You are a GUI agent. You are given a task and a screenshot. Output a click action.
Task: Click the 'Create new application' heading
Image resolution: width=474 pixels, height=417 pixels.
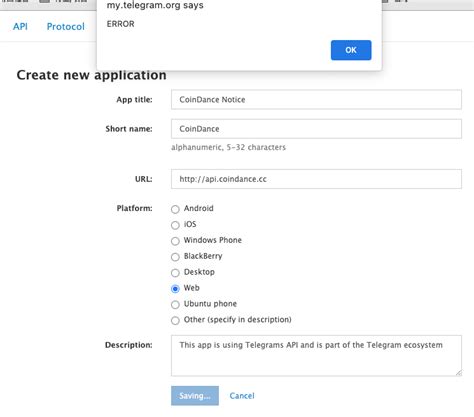click(92, 75)
